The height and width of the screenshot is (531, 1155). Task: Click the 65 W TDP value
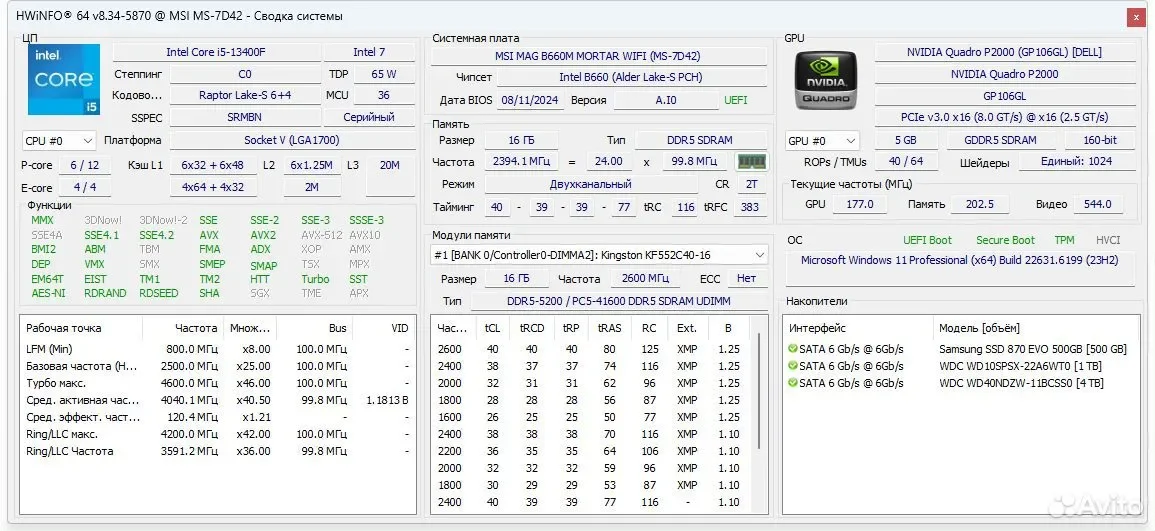pyautogui.click(x=384, y=74)
